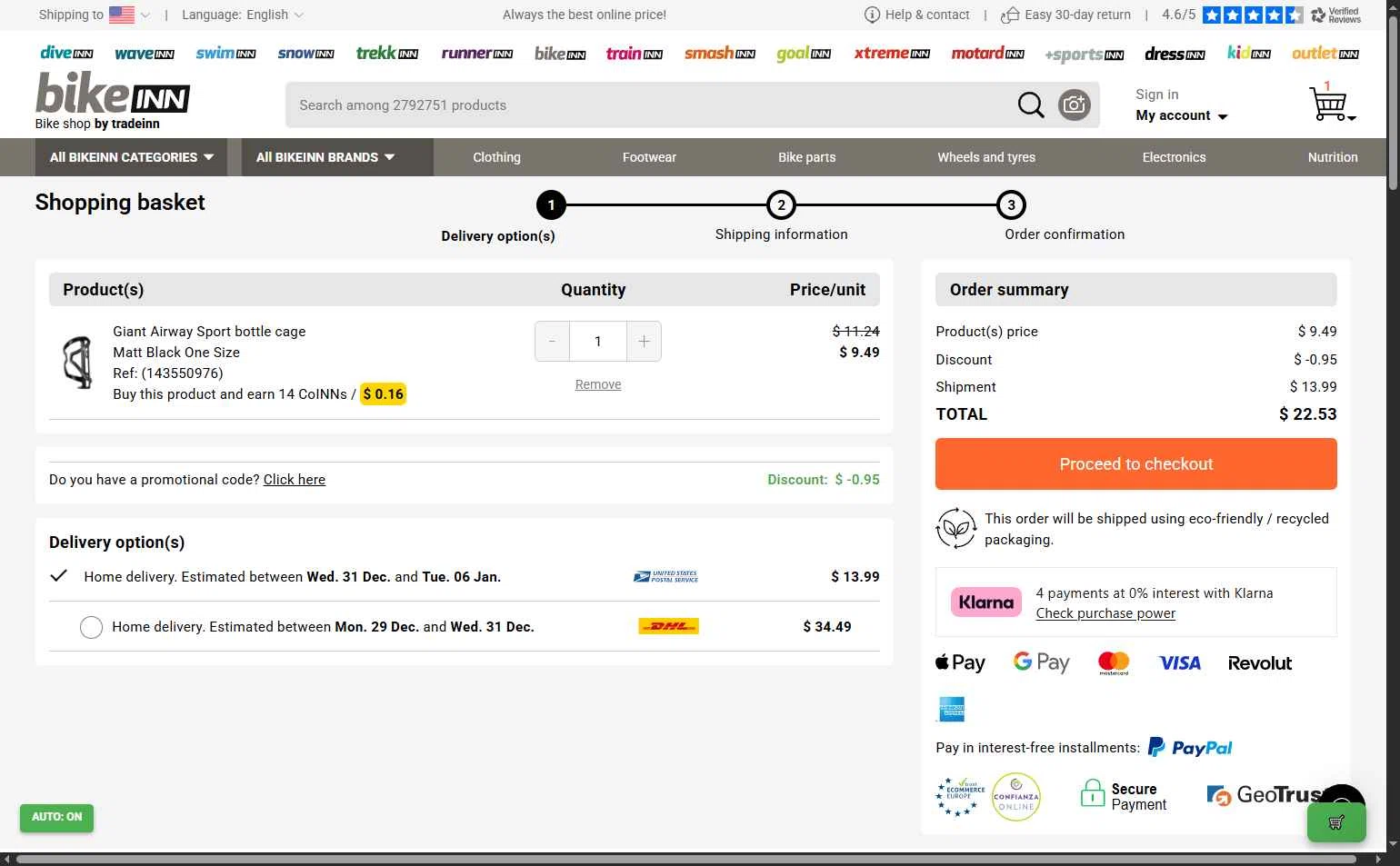Open the Language: English dropdown

point(243,15)
